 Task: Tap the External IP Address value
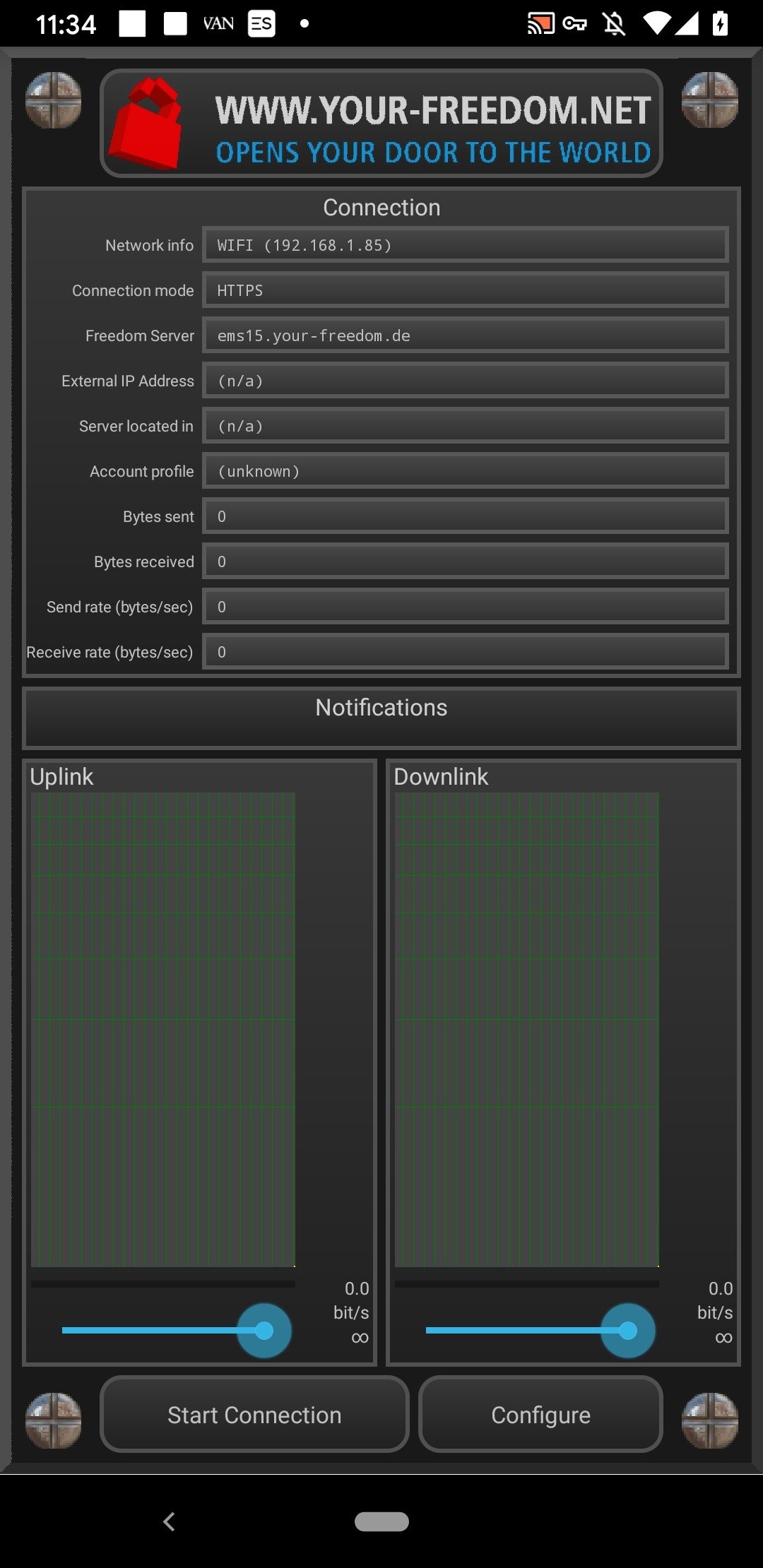(466, 381)
